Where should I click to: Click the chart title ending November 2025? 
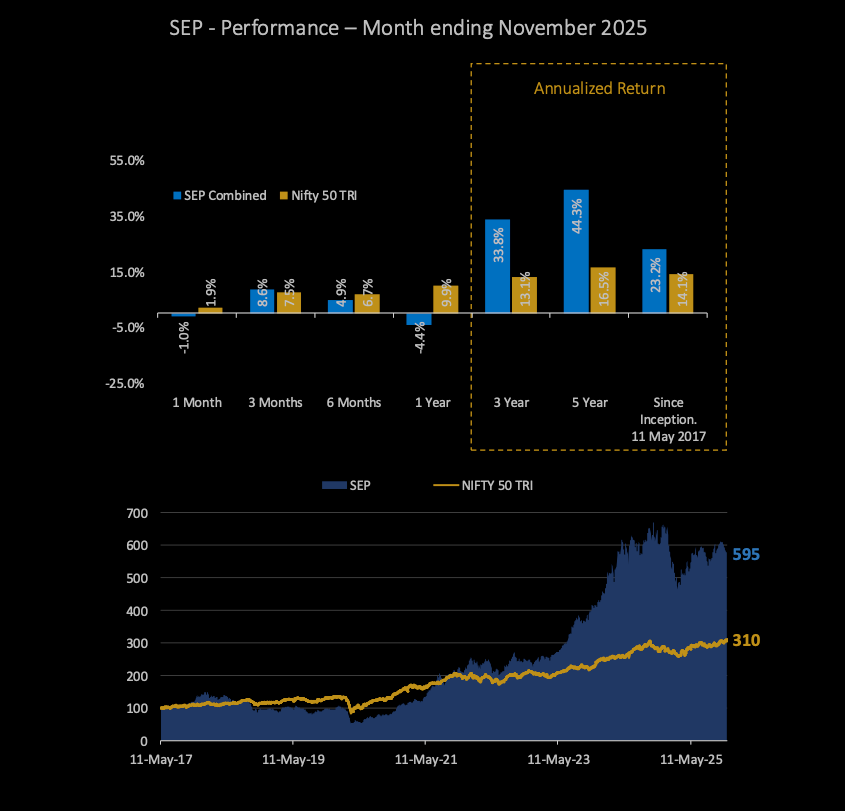coord(409,28)
